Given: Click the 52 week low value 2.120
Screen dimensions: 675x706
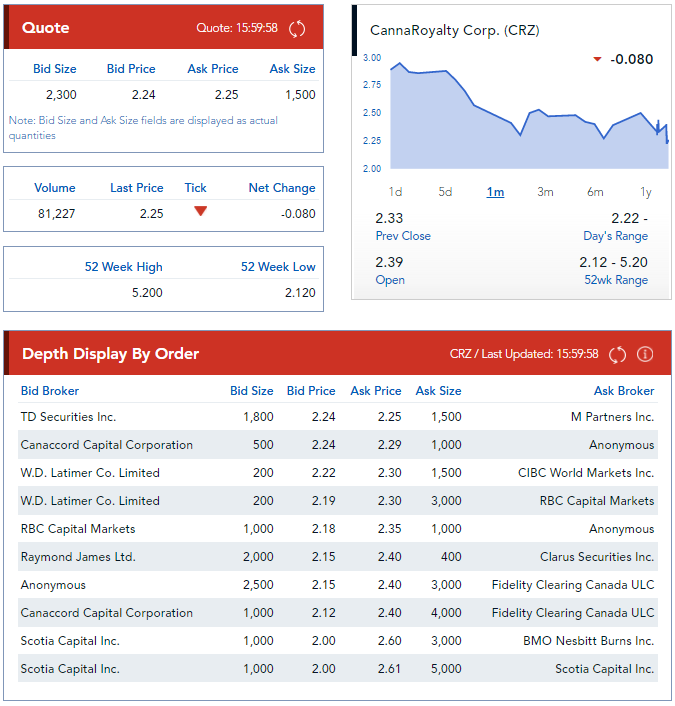Looking at the screenshot, I should pos(300,293).
